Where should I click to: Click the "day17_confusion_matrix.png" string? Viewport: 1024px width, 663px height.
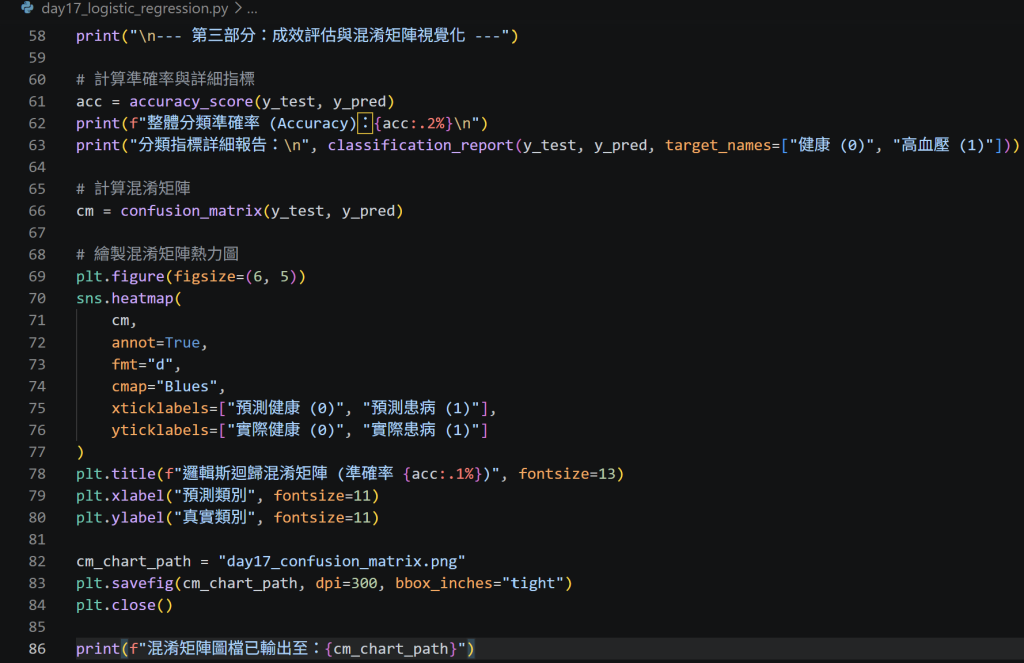coord(342,562)
